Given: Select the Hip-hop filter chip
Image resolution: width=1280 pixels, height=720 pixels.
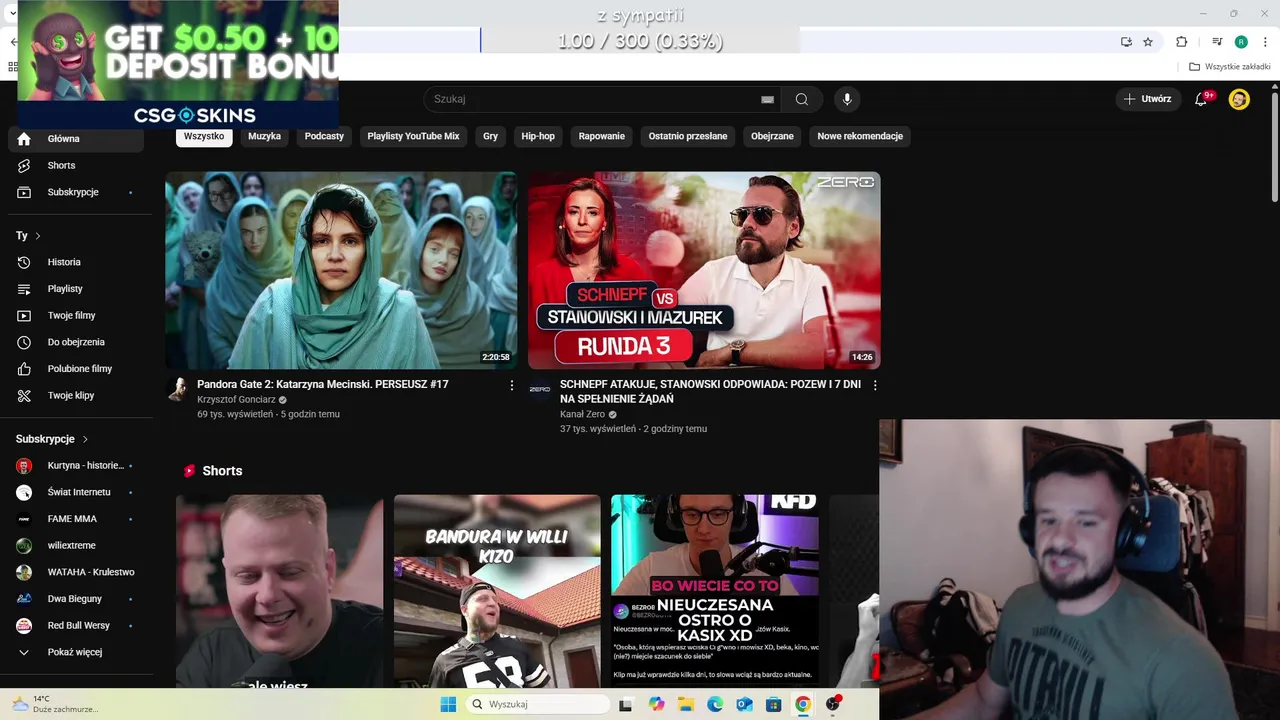Looking at the screenshot, I should click(x=538, y=136).
